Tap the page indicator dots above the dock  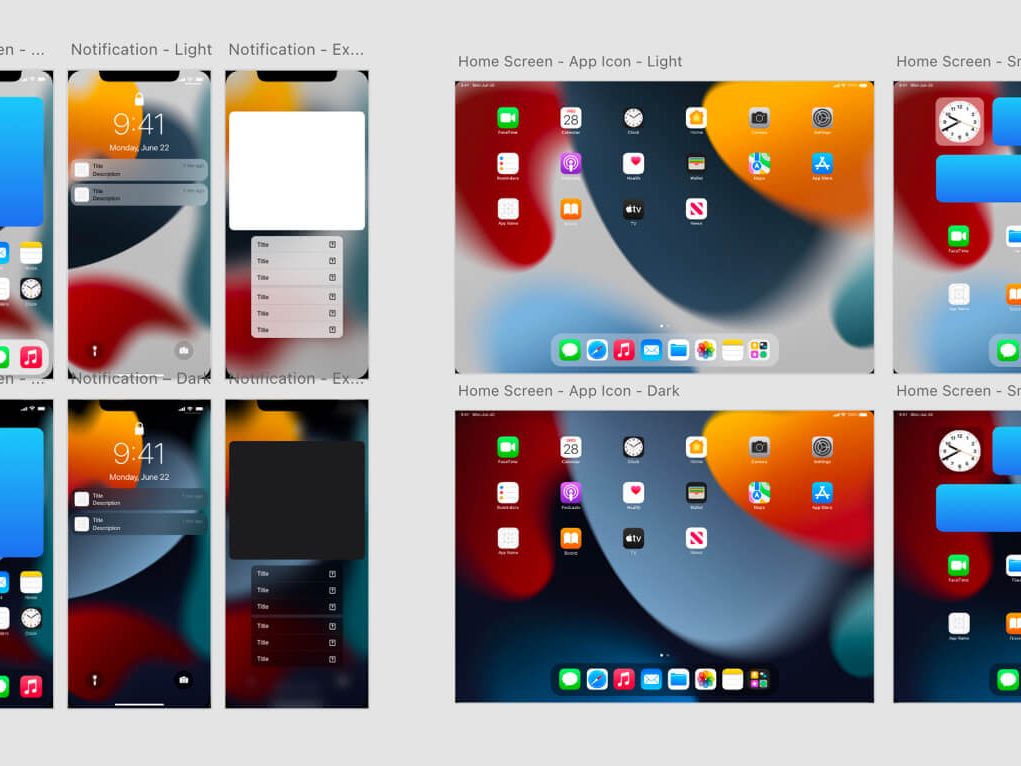pos(661,327)
